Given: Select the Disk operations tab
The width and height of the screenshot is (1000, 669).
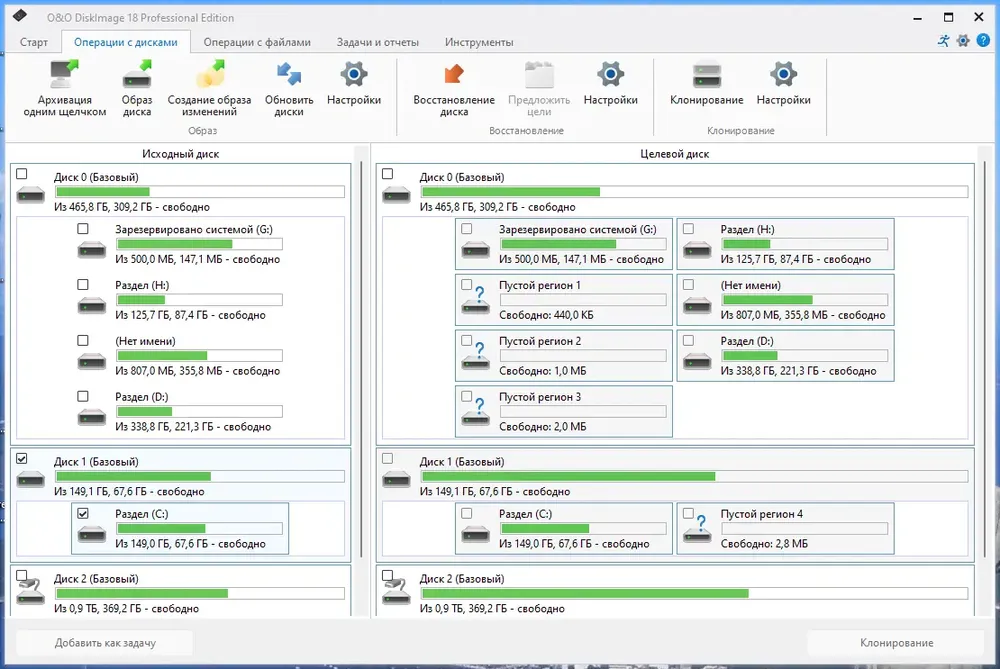Looking at the screenshot, I should (126, 42).
